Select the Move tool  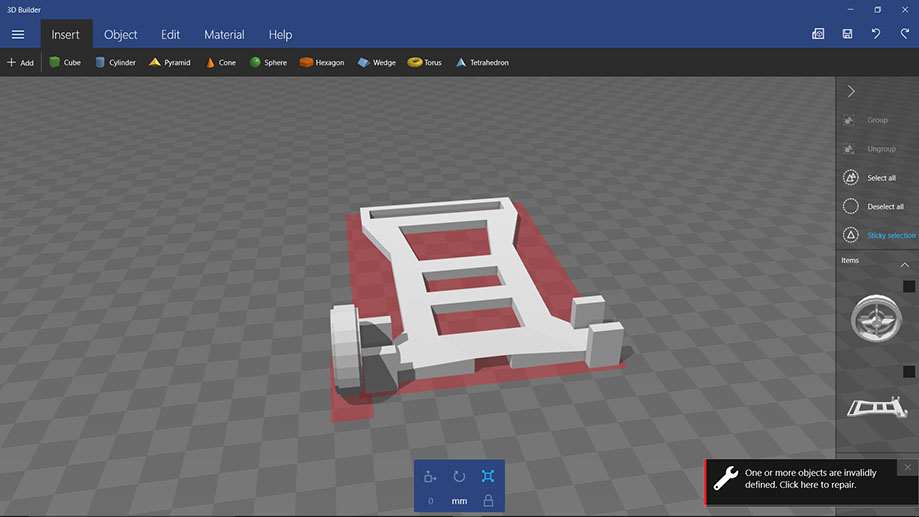[430, 477]
